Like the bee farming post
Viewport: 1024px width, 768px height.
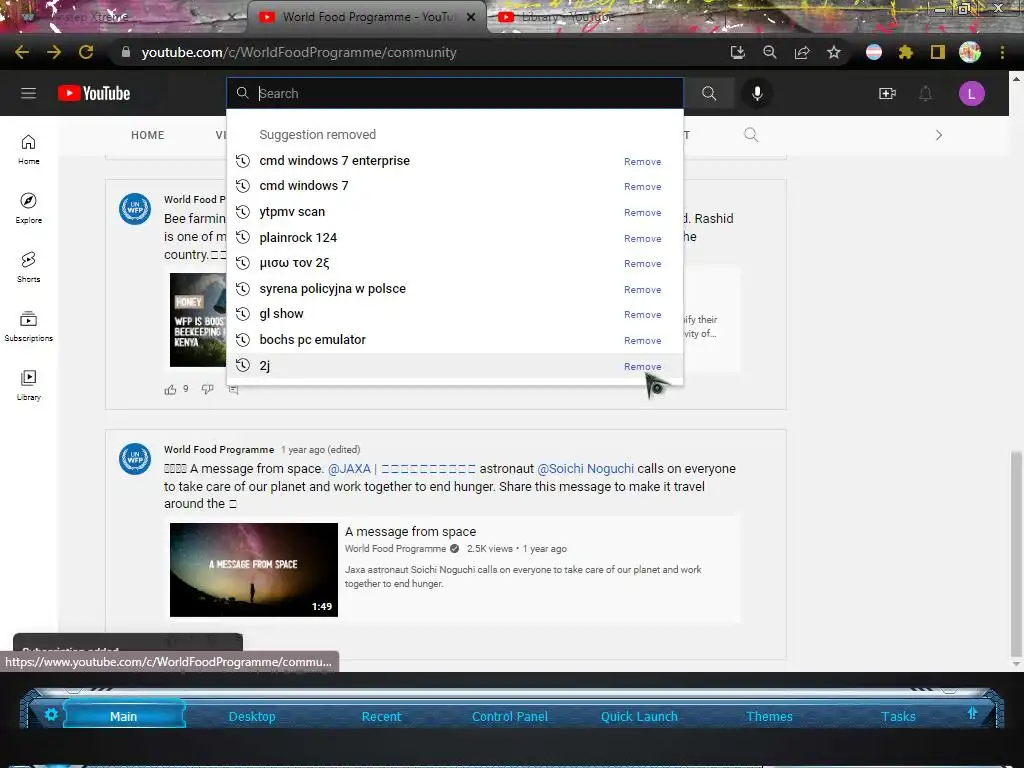click(x=170, y=390)
